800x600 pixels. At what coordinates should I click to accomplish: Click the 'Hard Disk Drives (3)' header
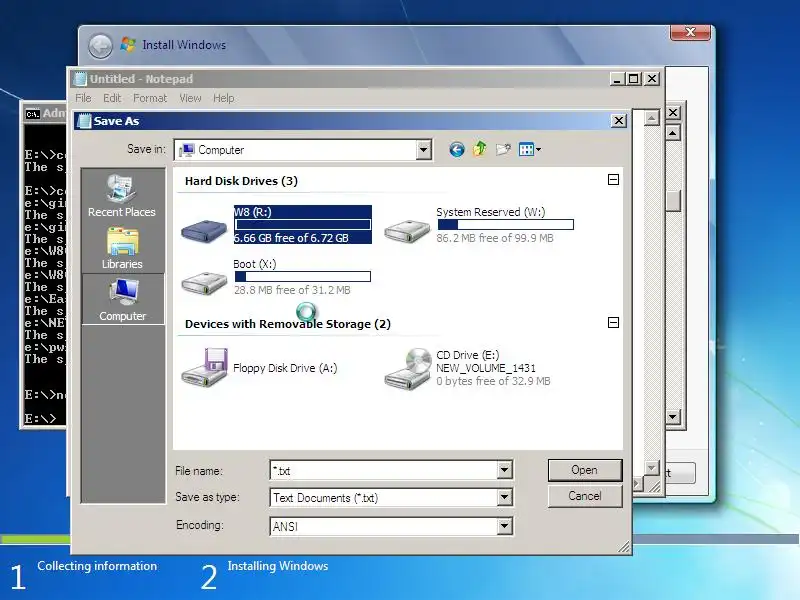tap(241, 181)
